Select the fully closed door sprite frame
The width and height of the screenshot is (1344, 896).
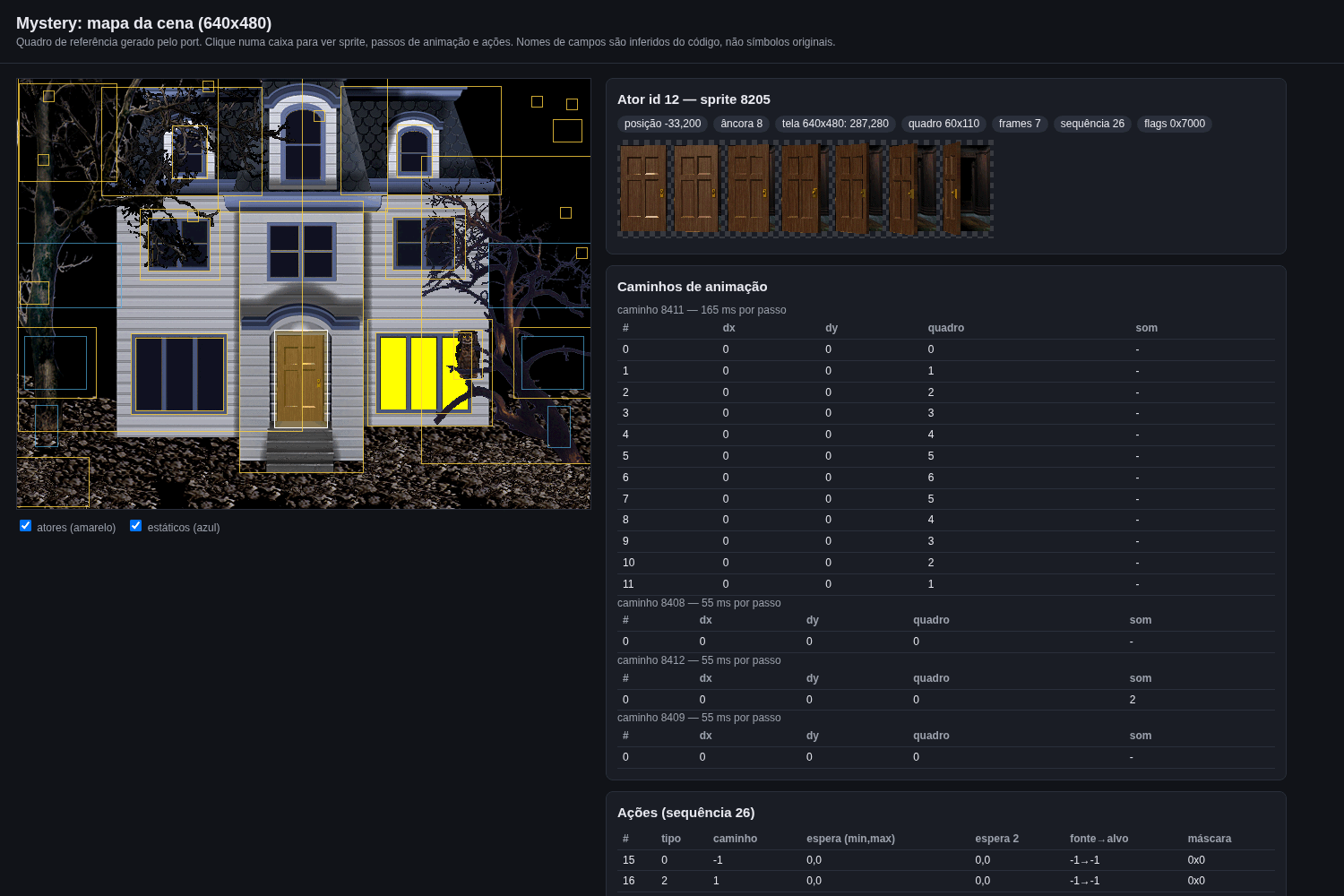[644, 189]
